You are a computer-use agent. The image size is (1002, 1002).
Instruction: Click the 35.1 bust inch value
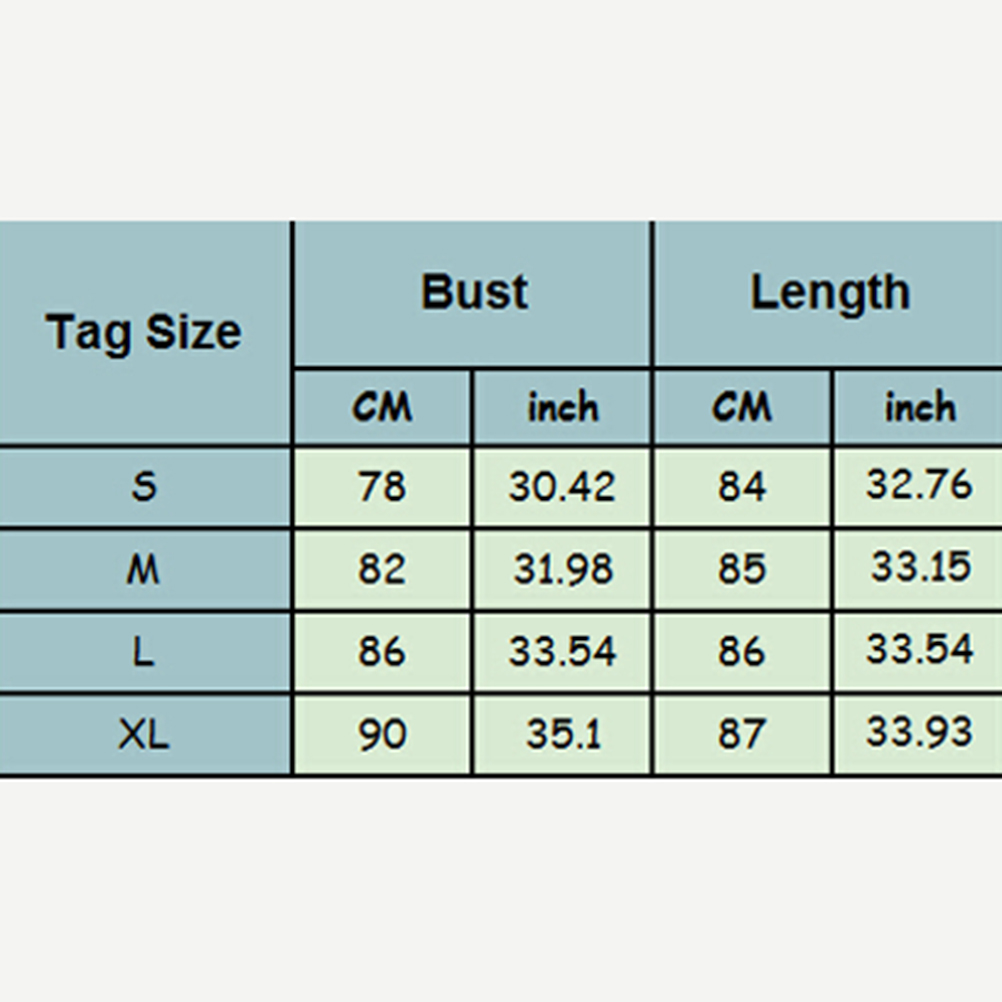coord(562,735)
